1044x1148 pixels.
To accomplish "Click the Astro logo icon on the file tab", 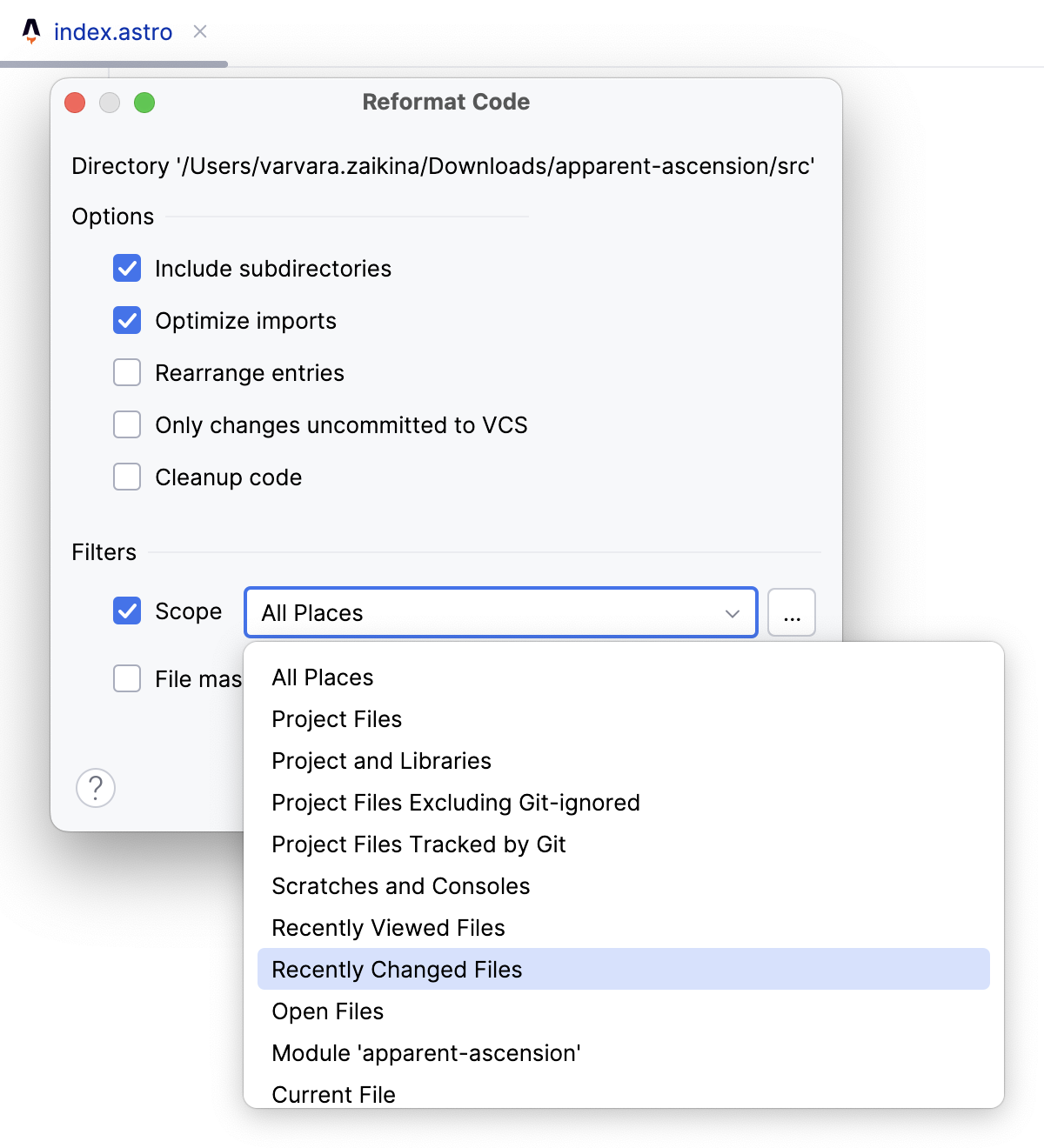I will 32,31.
